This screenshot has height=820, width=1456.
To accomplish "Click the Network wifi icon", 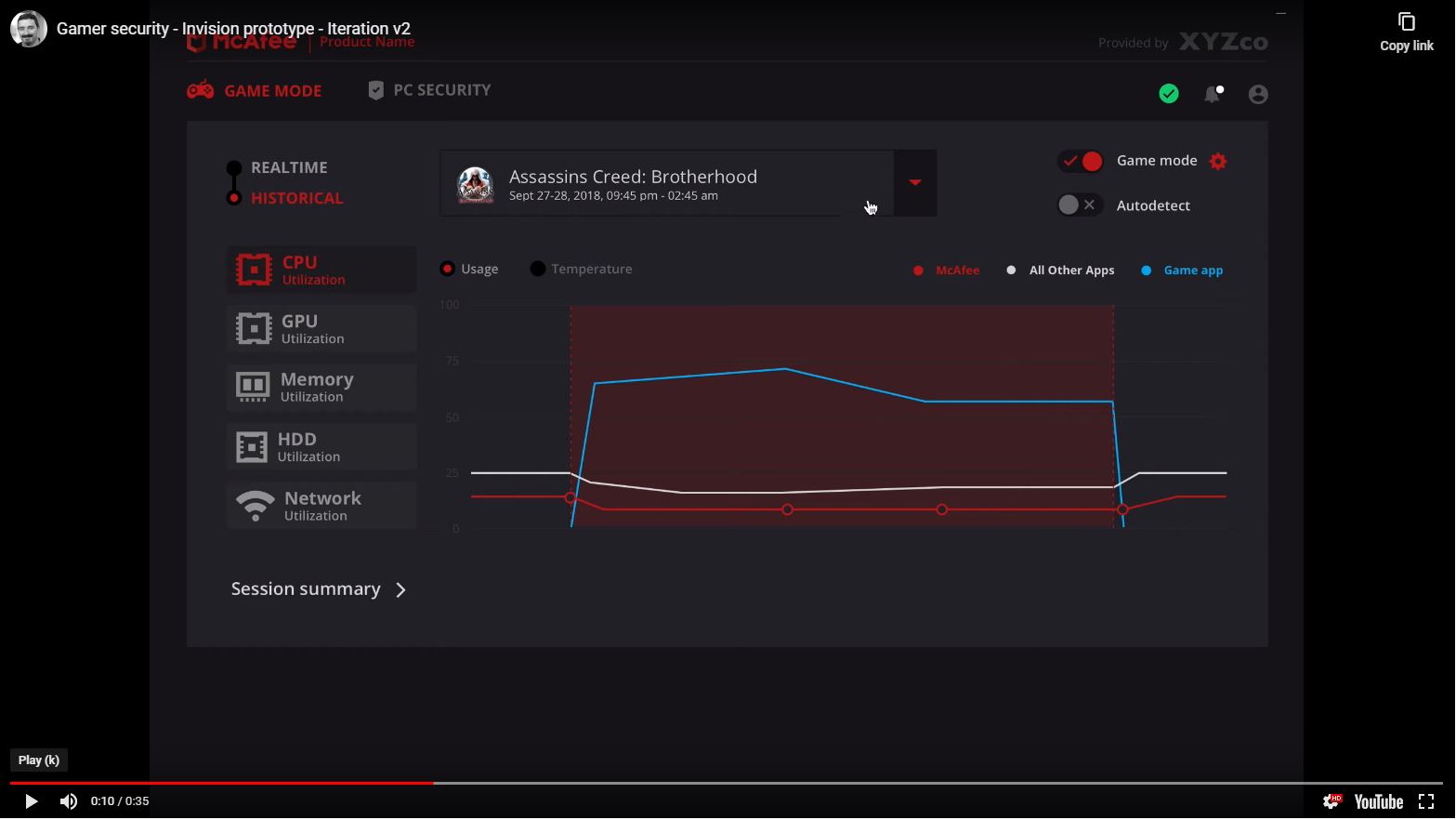I will click(x=255, y=506).
